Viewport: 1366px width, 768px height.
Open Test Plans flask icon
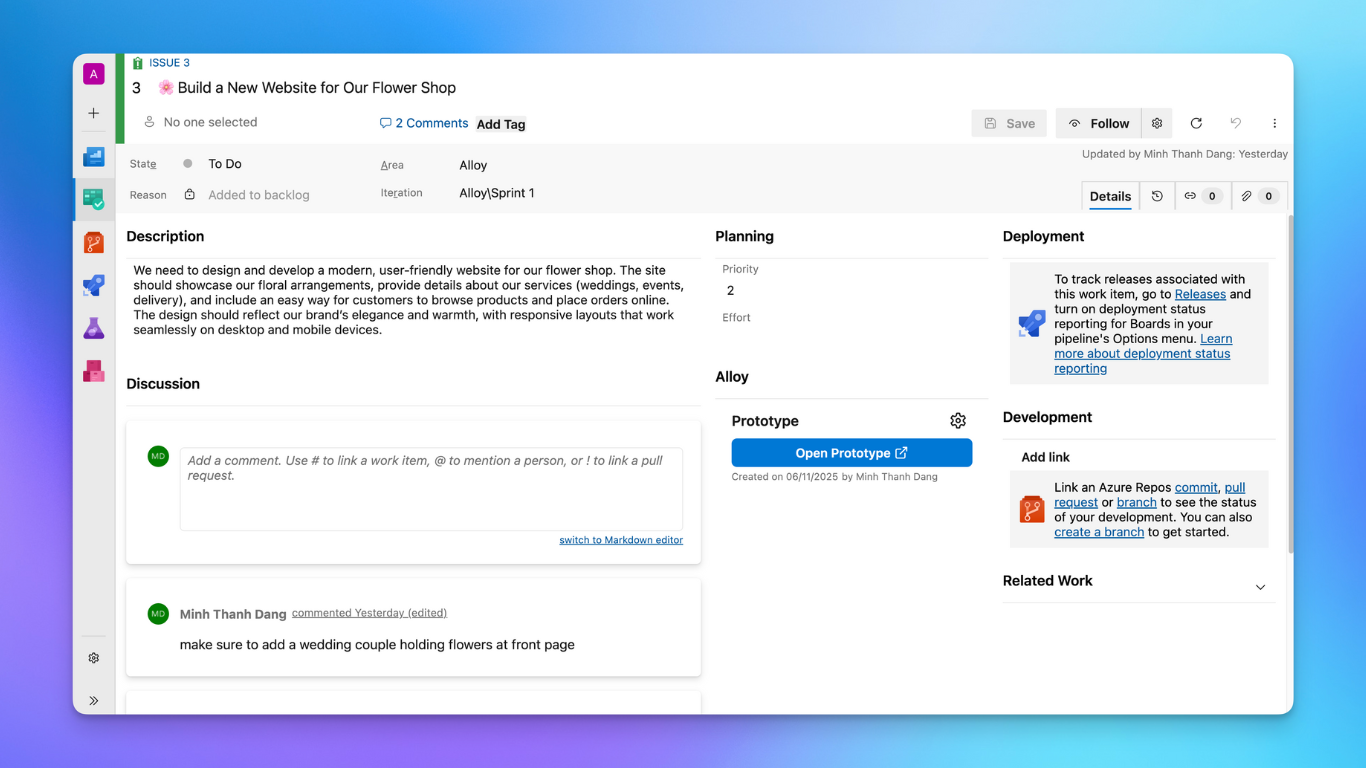(x=94, y=328)
